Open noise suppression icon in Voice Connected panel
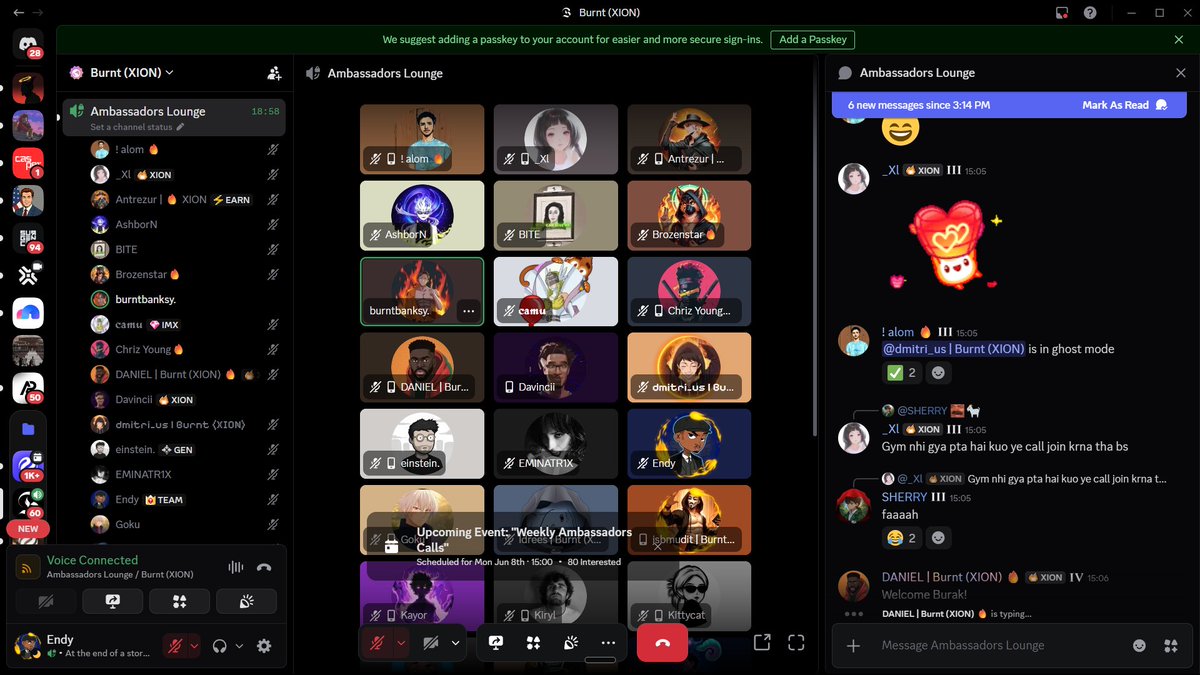This screenshot has height=675, width=1200. click(236, 567)
